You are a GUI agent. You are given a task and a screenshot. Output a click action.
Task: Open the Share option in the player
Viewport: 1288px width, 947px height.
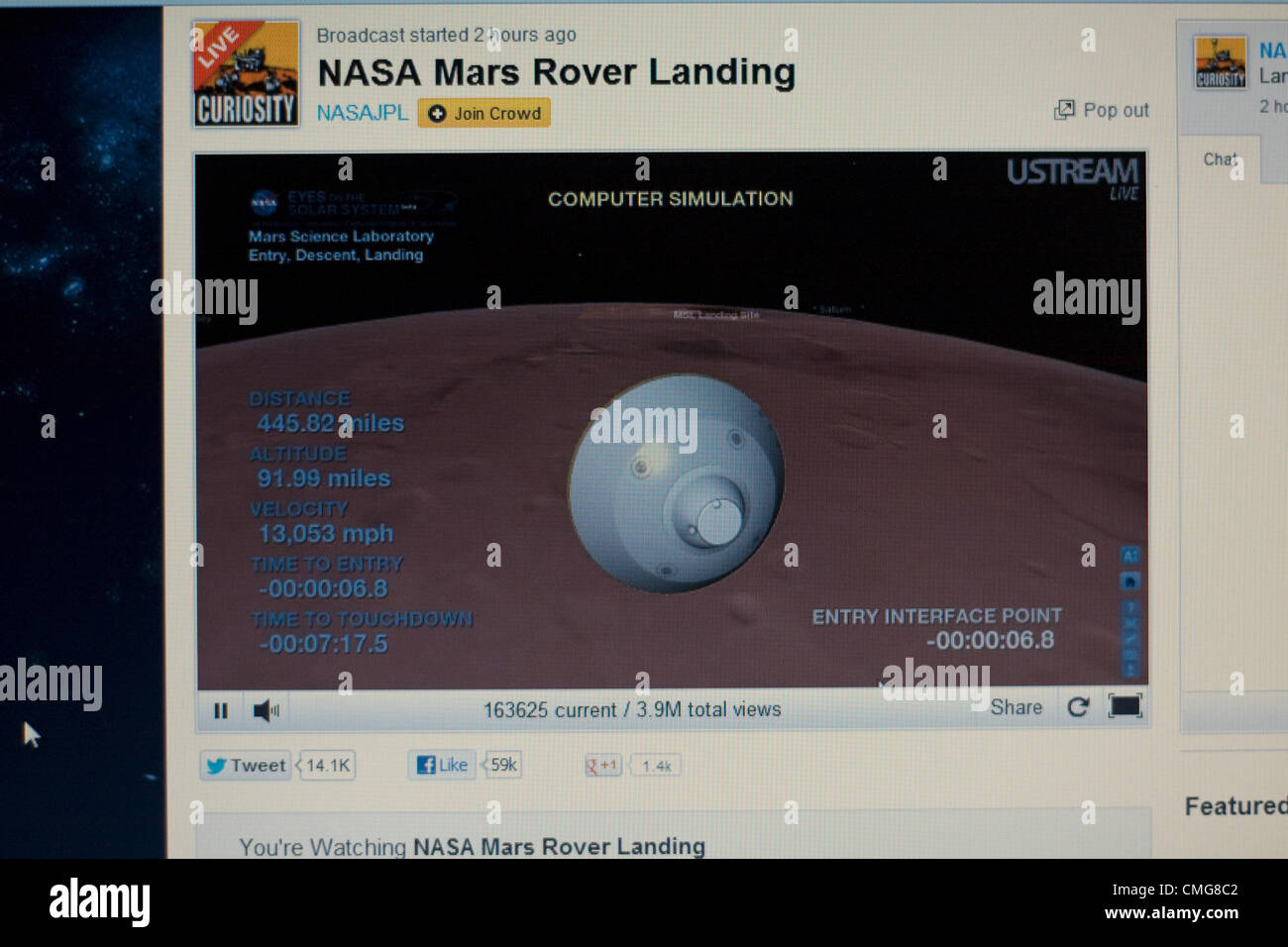point(1016,707)
